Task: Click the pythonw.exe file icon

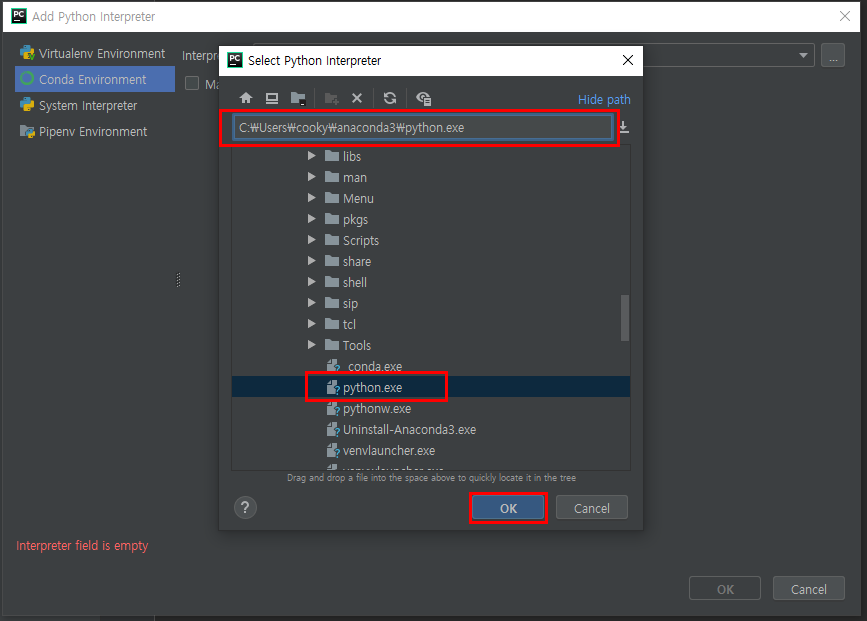Action: tap(333, 409)
